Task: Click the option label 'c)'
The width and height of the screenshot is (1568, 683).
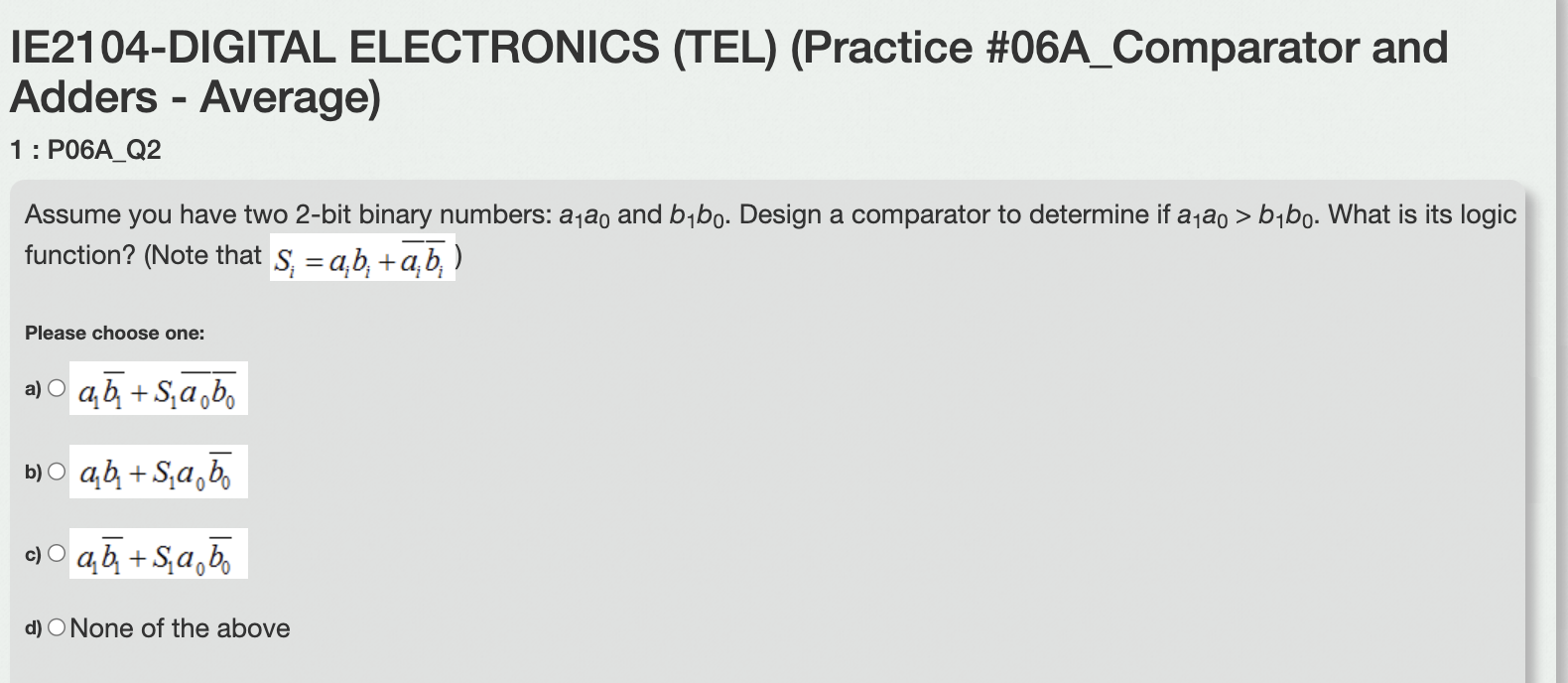Action: 33,553
